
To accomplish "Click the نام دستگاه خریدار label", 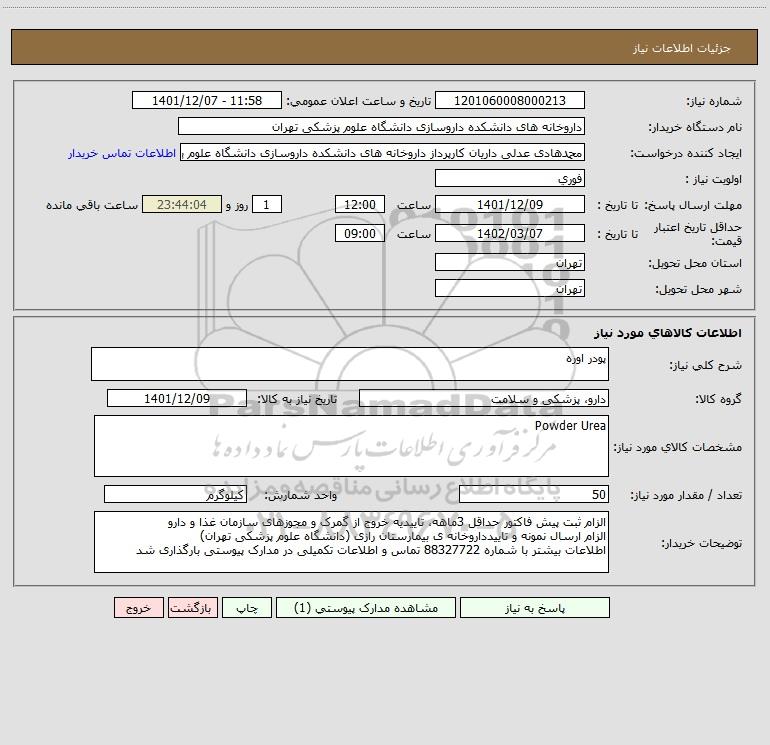I will pos(695,127).
